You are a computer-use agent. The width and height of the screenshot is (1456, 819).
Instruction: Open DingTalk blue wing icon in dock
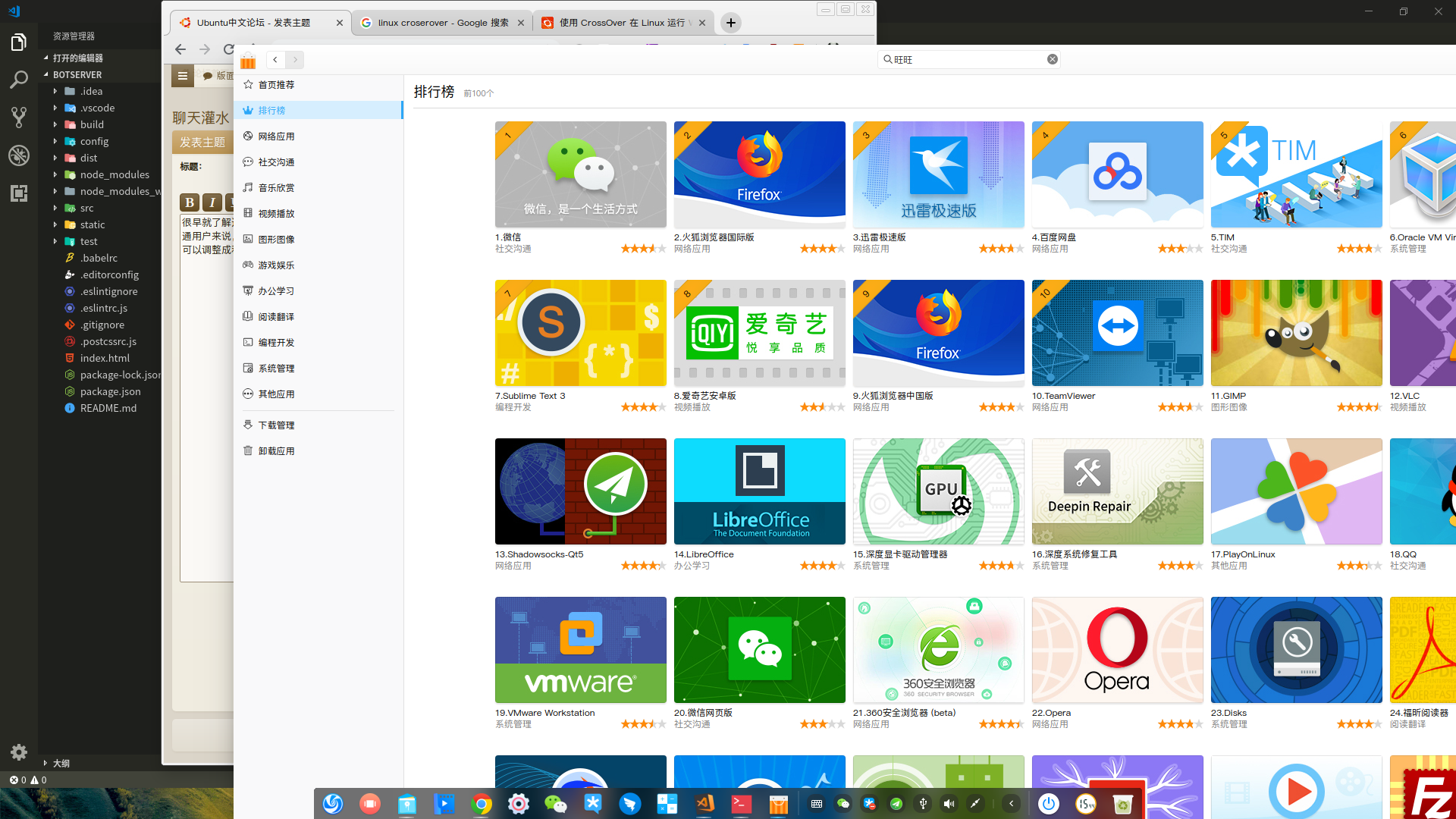pyautogui.click(x=629, y=804)
